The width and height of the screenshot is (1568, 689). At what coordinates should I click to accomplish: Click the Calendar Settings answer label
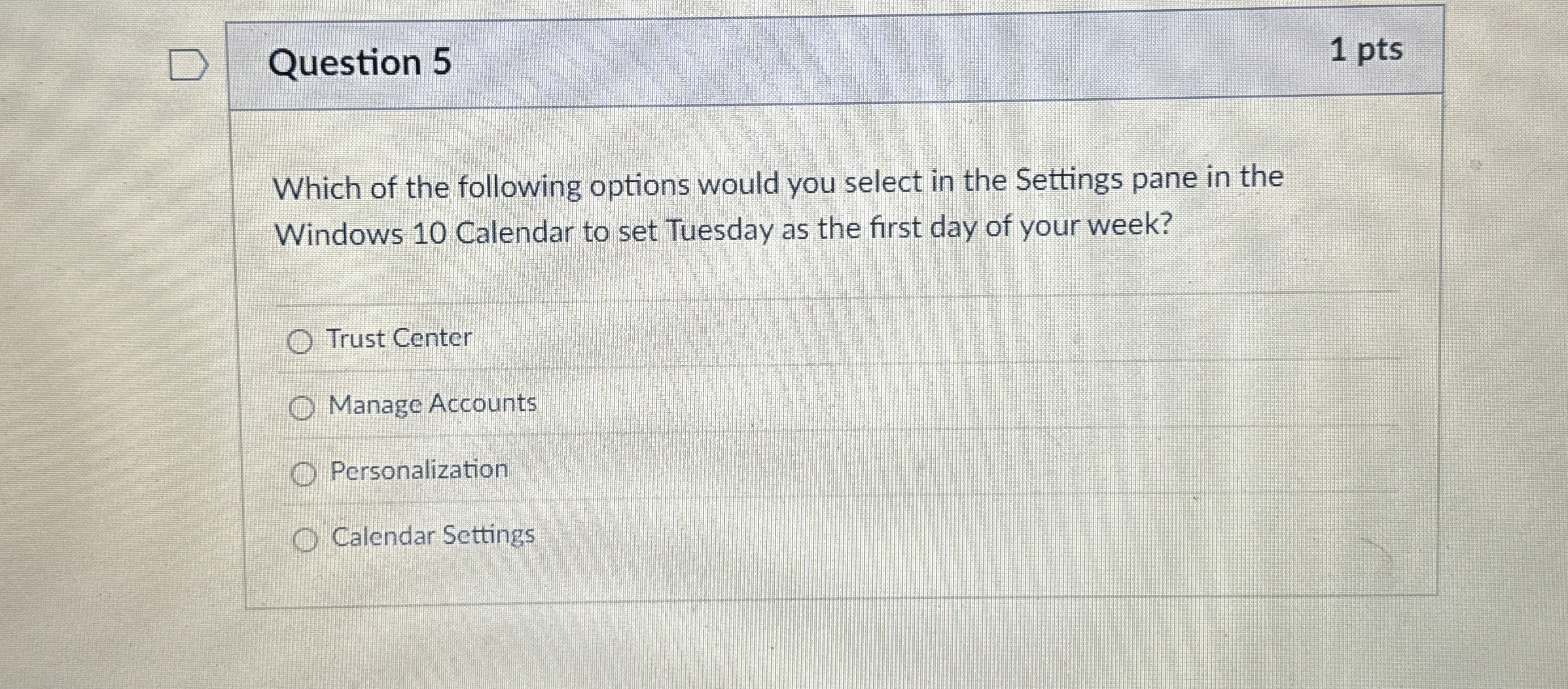pos(433,535)
